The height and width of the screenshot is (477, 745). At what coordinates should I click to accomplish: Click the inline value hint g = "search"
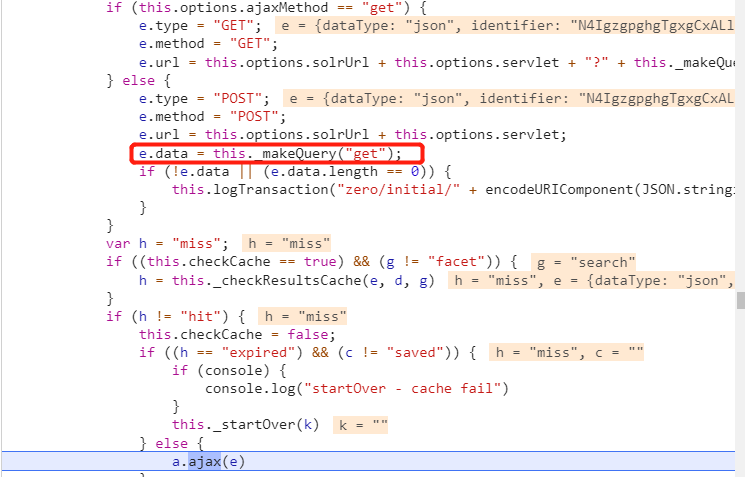583,262
